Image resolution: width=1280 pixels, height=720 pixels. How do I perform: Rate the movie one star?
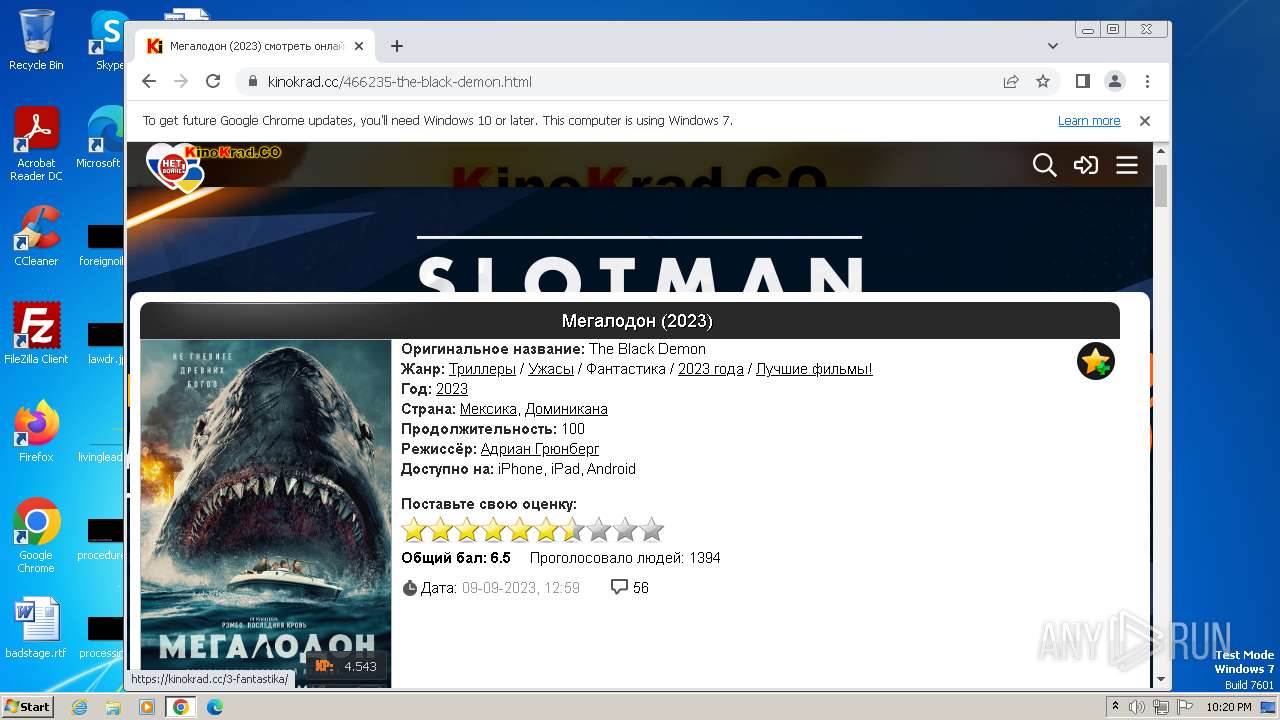tap(414, 530)
